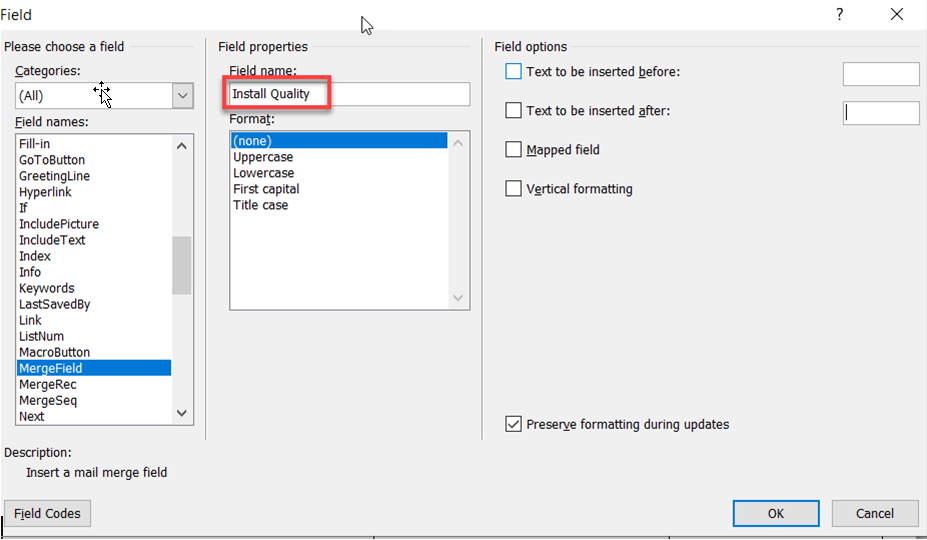The width and height of the screenshot is (927, 540).
Task: Toggle Vertical formatting checkbox
Action: pyautogui.click(x=514, y=189)
